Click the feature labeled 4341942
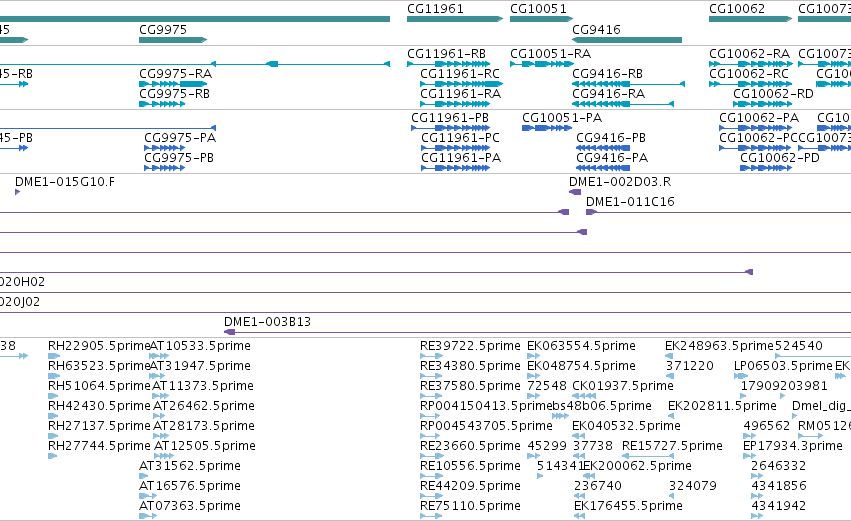Image resolution: width=851 pixels, height=521 pixels. 778,506
